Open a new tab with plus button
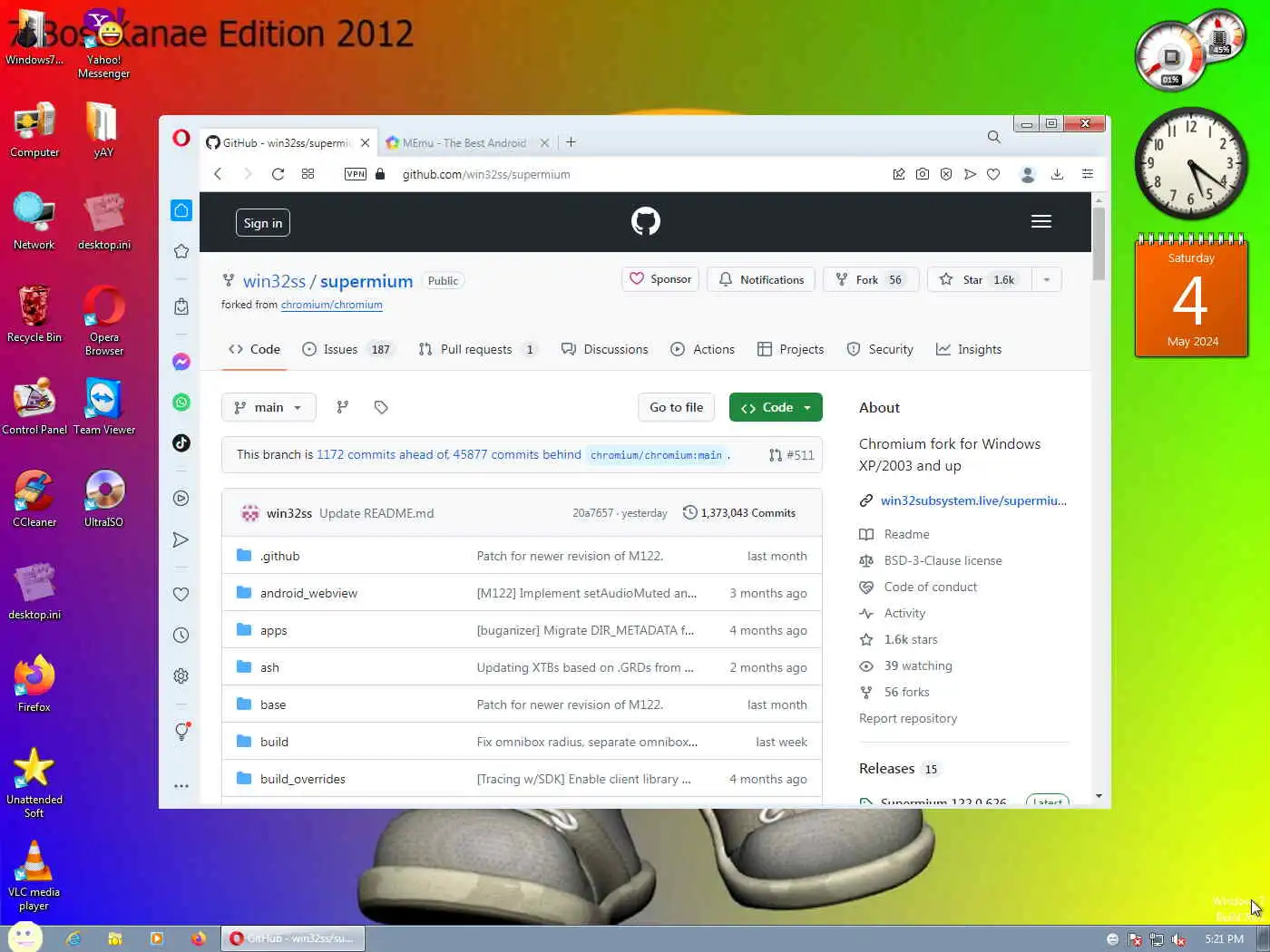Viewport: 1270px width, 952px height. tap(571, 142)
